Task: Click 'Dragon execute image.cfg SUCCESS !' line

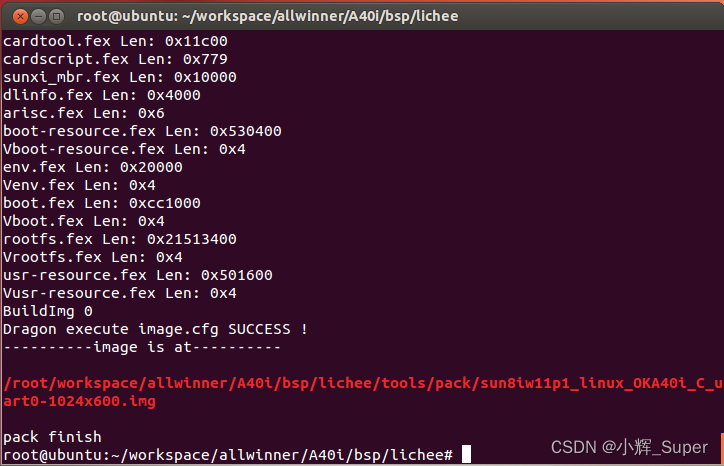Action: tap(156, 329)
